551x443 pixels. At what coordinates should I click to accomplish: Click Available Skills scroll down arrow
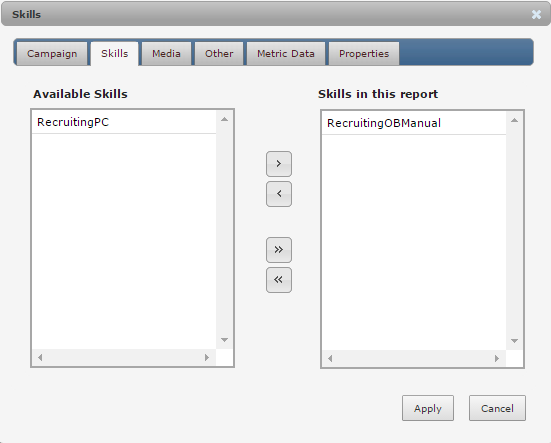pyautogui.click(x=225, y=340)
